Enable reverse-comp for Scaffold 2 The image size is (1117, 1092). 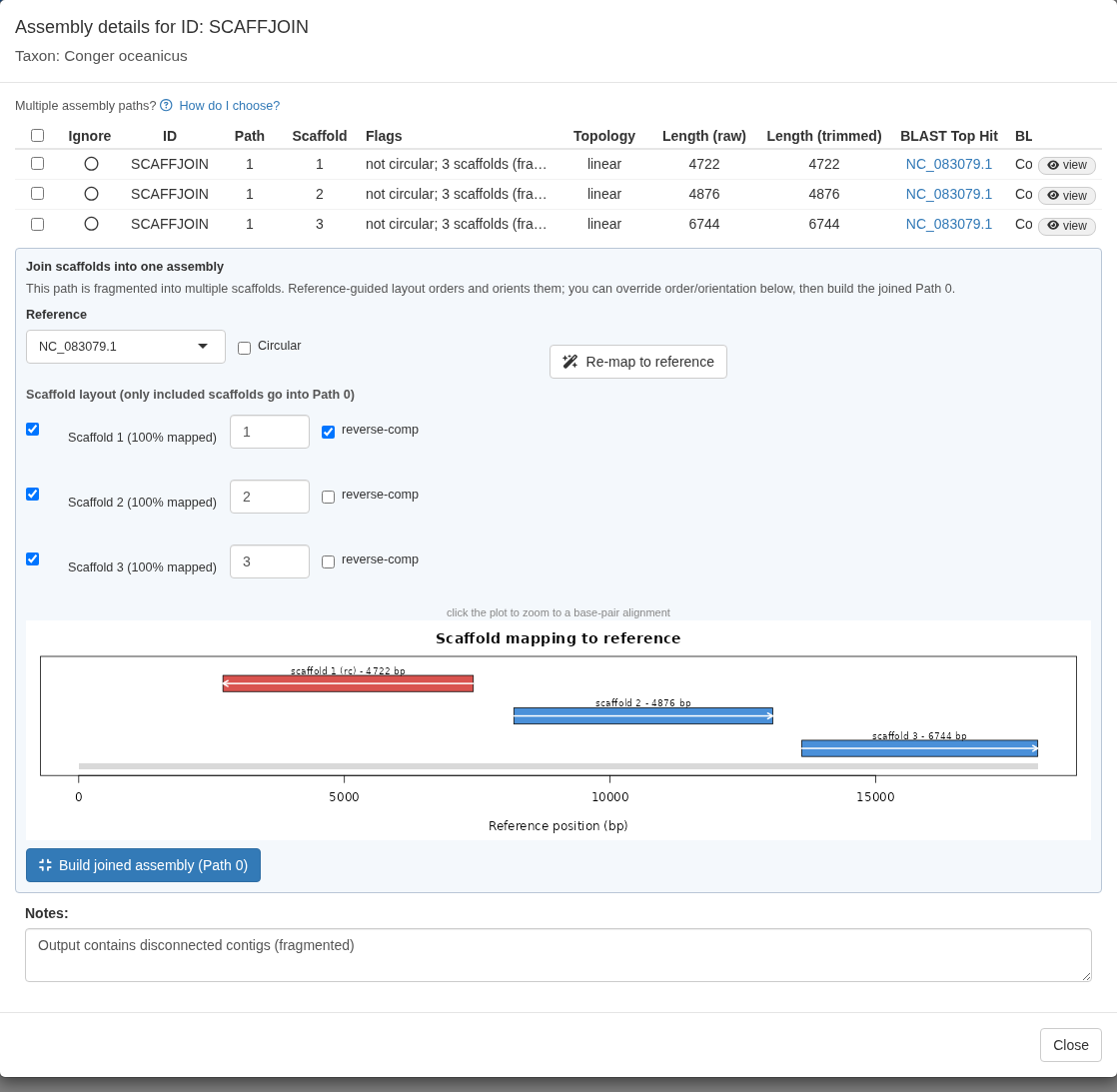click(329, 497)
